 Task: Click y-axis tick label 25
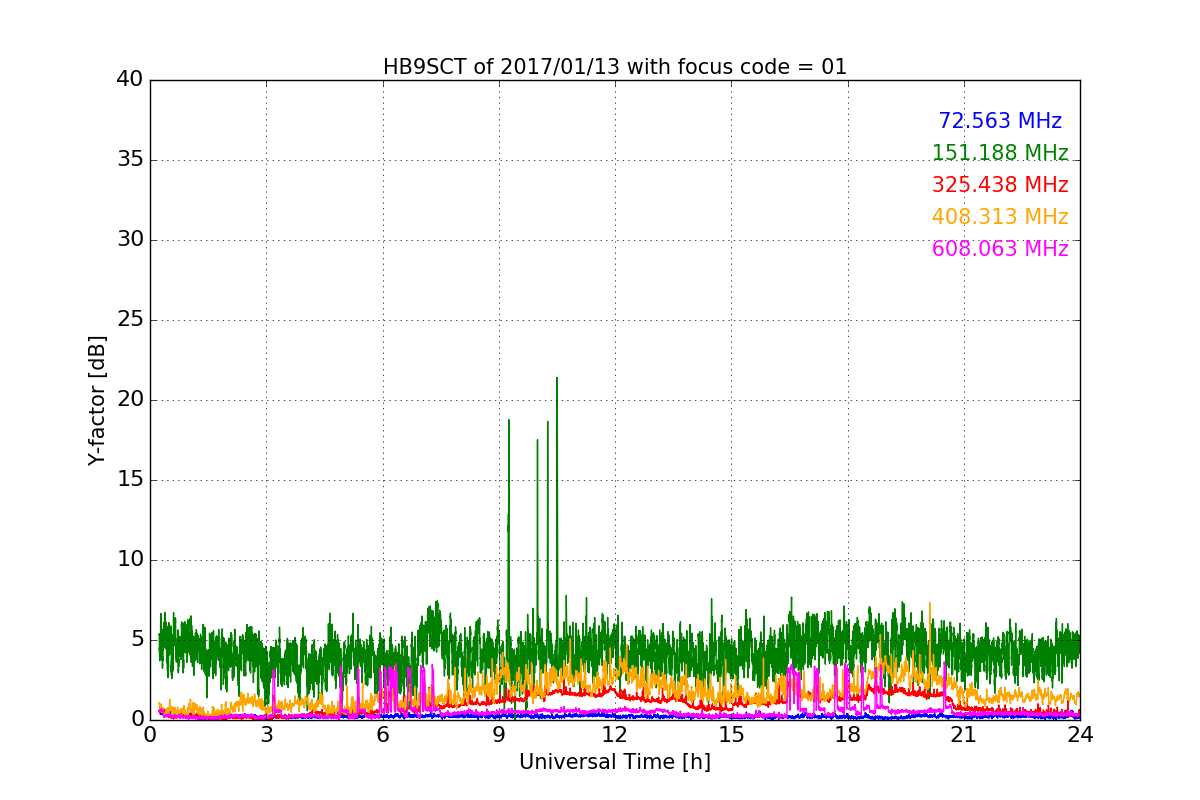click(130, 320)
